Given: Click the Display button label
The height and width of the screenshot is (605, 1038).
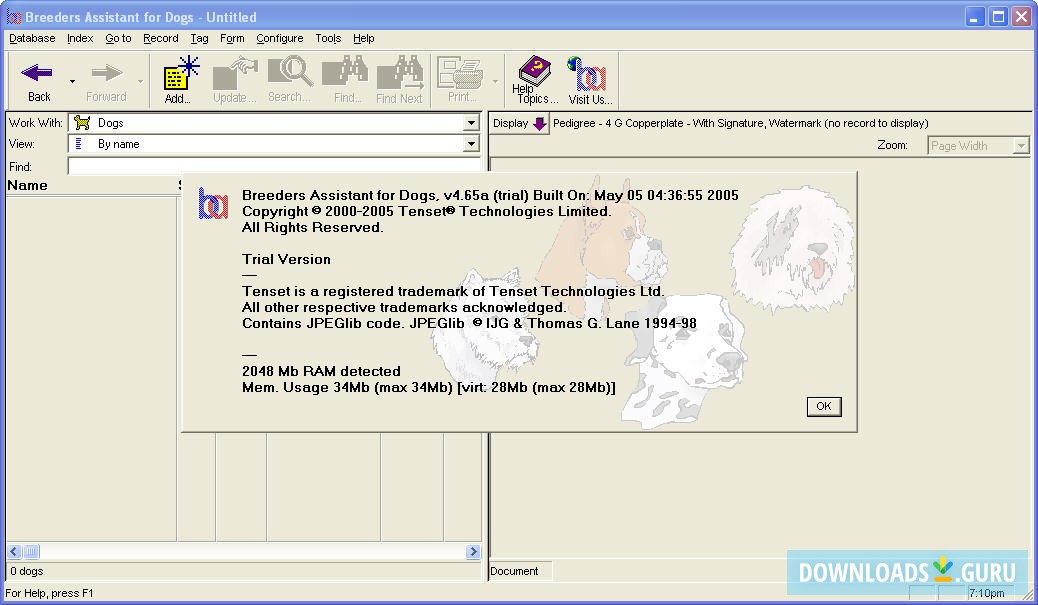Looking at the screenshot, I should pos(510,123).
